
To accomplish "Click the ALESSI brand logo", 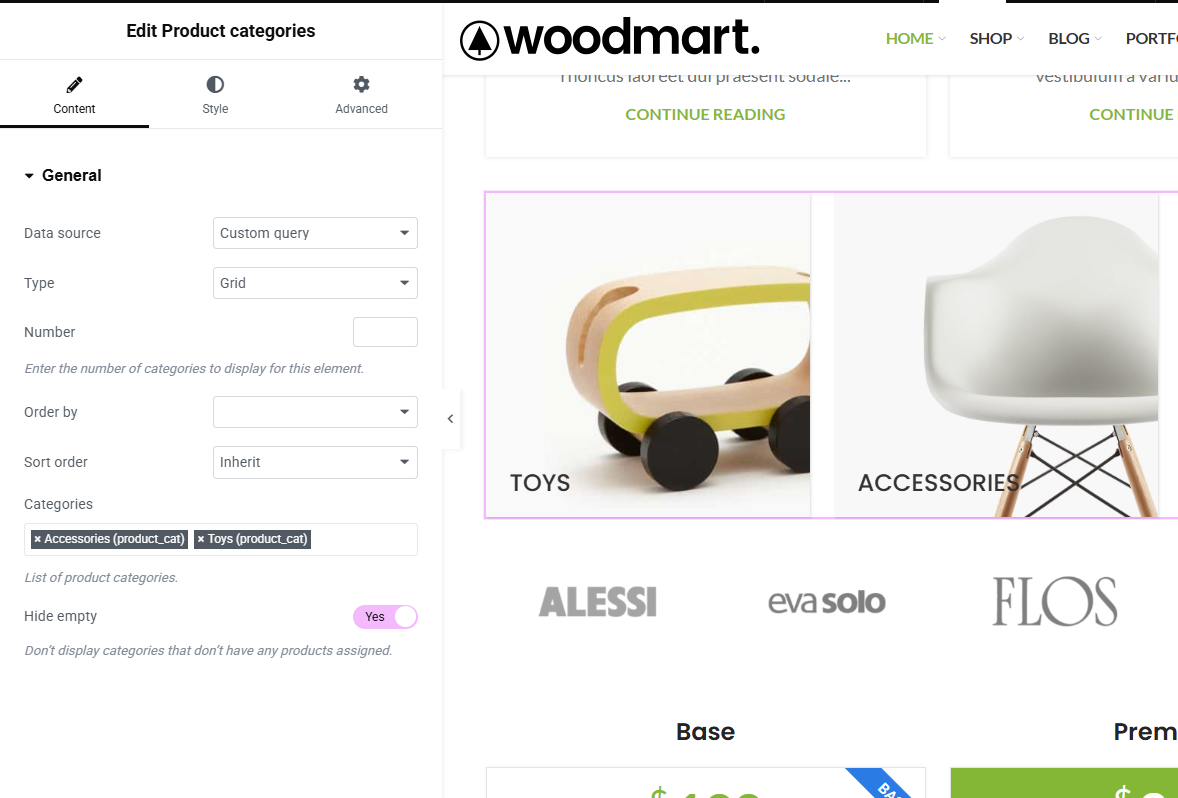I will (598, 602).
